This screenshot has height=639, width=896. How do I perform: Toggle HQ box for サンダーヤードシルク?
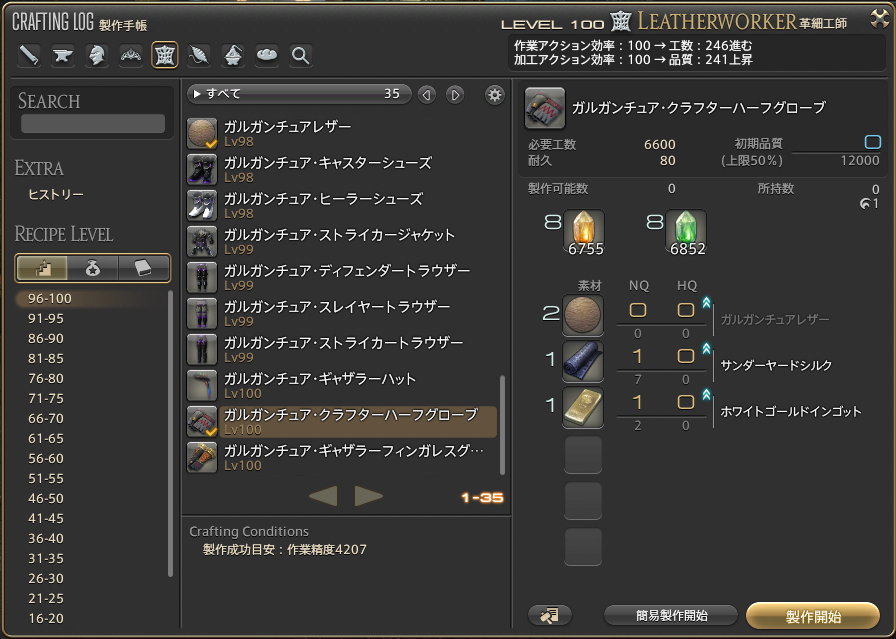pos(686,357)
